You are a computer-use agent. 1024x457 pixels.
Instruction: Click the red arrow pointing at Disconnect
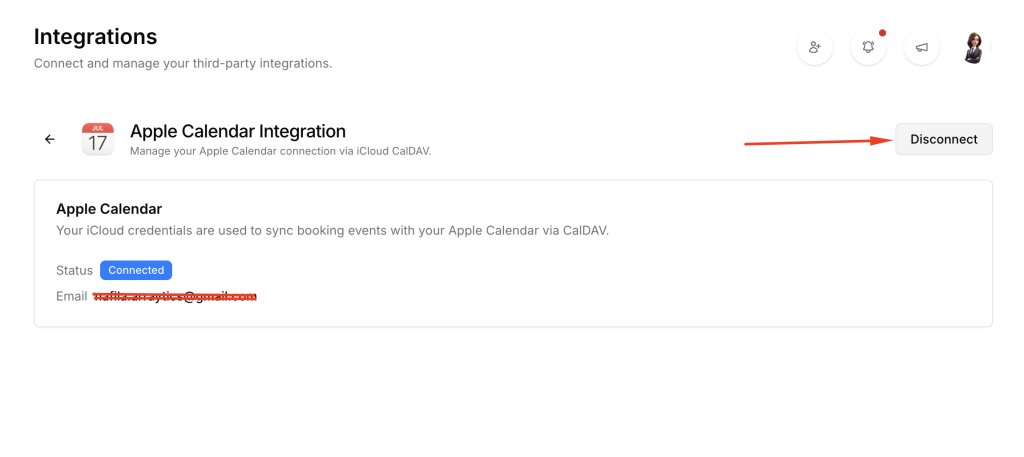point(818,142)
